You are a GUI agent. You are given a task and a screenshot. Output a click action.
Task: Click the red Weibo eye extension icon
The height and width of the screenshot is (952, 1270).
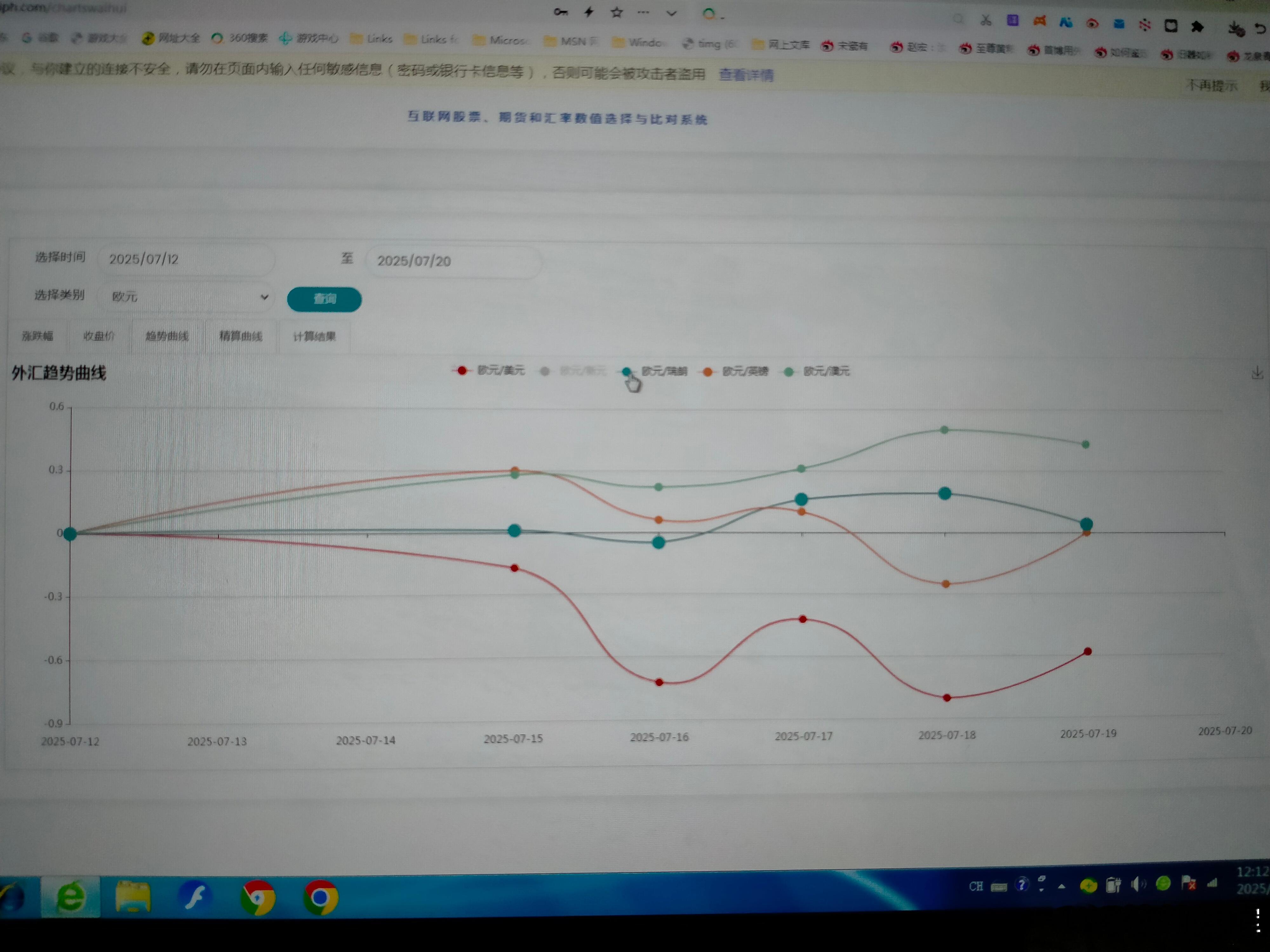(1092, 23)
